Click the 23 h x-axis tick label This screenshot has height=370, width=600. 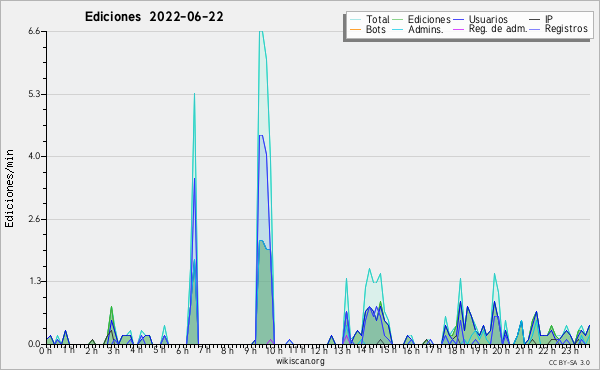point(570,351)
